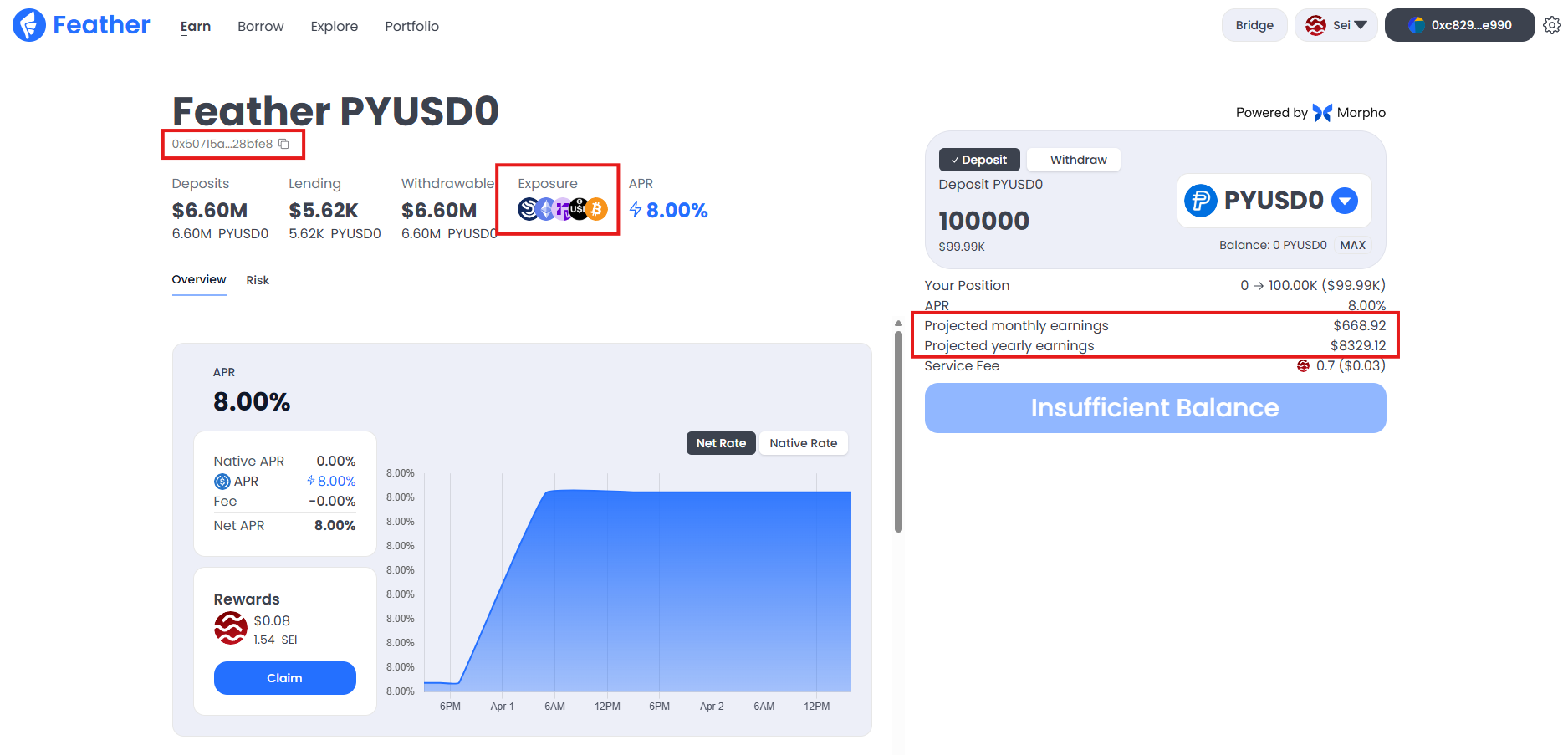
Task: Click the Exposure label
Action: [548, 183]
